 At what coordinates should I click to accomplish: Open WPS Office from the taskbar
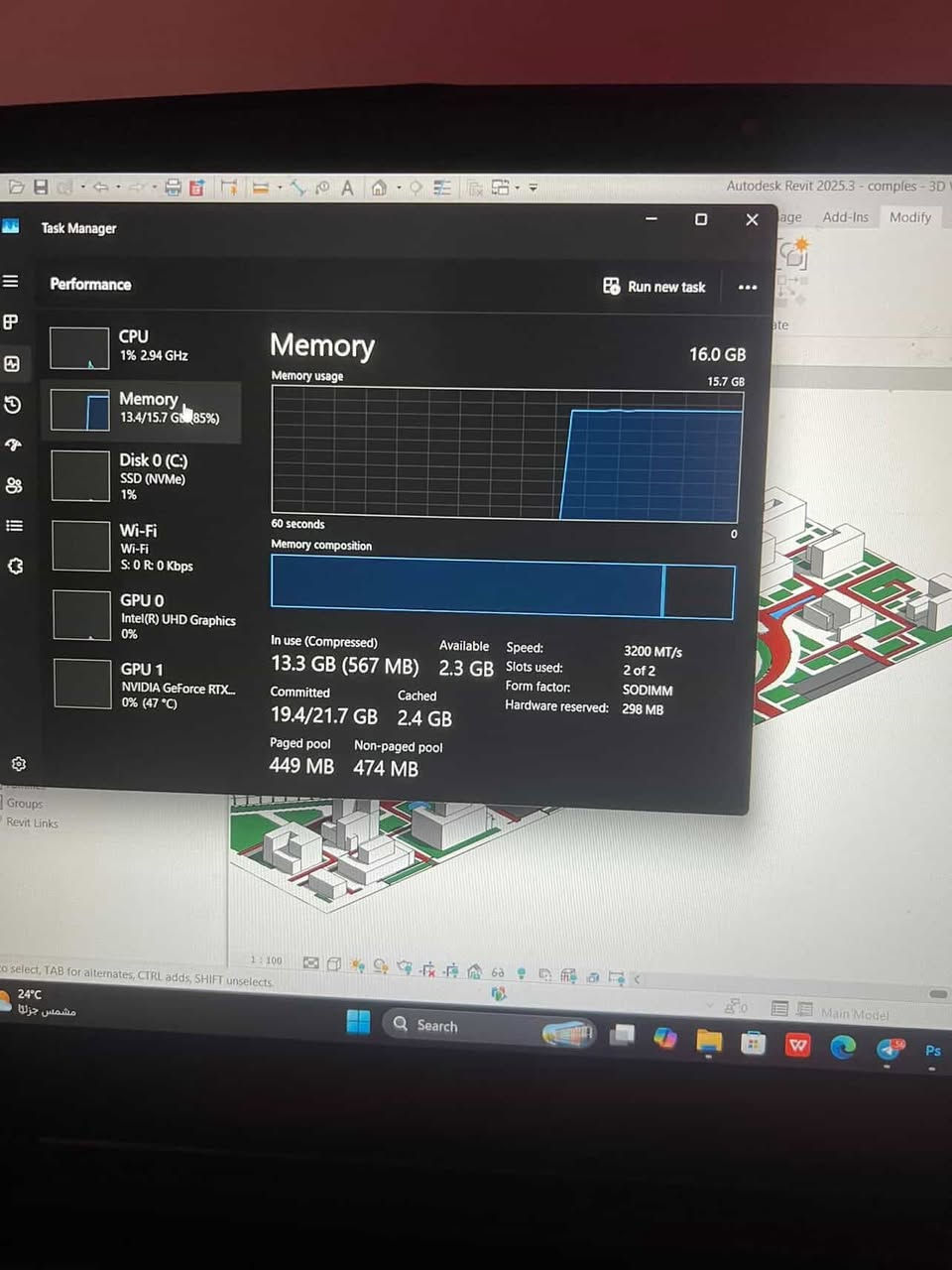[798, 1045]
